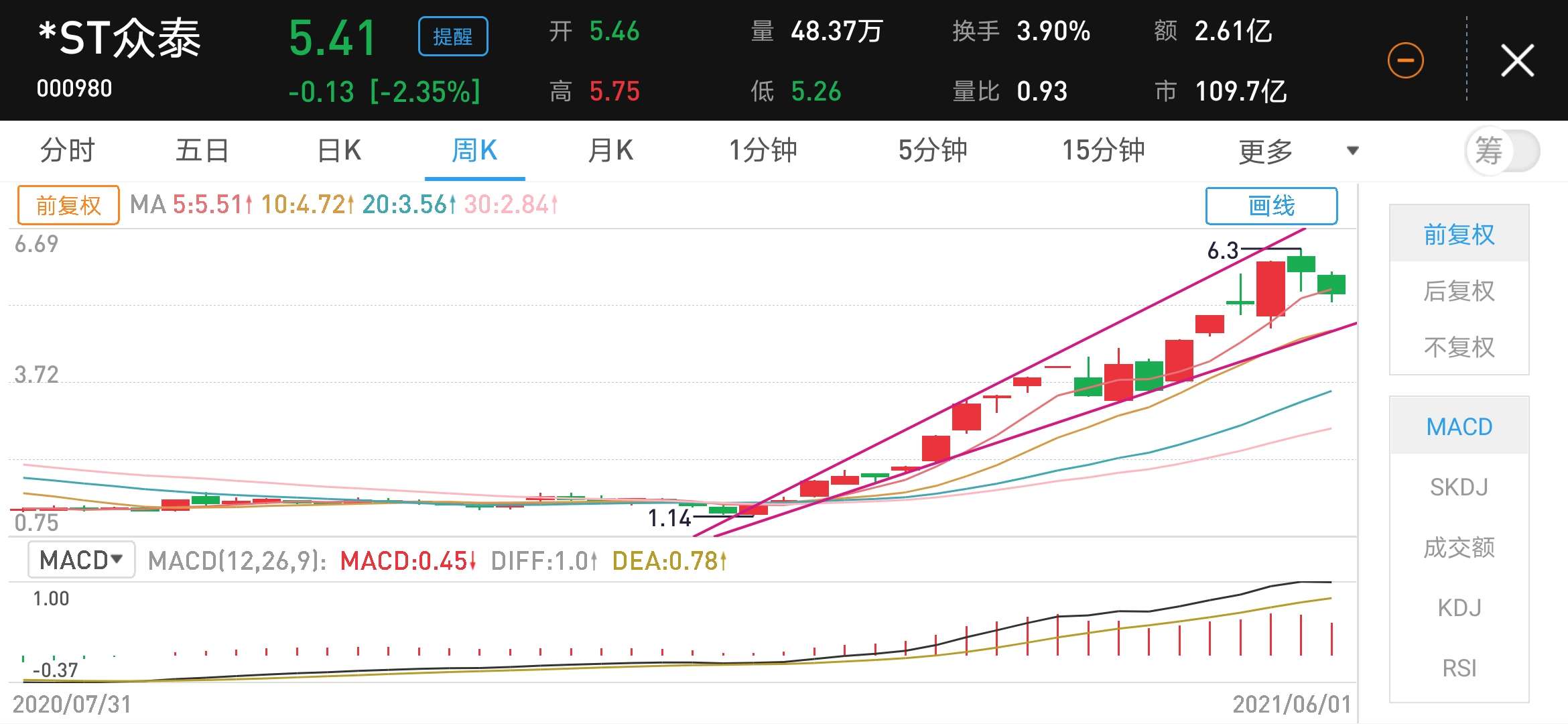Select 前复权 in the right side panel
This screenshot has height=724, width=1568.
[1459, 234]
